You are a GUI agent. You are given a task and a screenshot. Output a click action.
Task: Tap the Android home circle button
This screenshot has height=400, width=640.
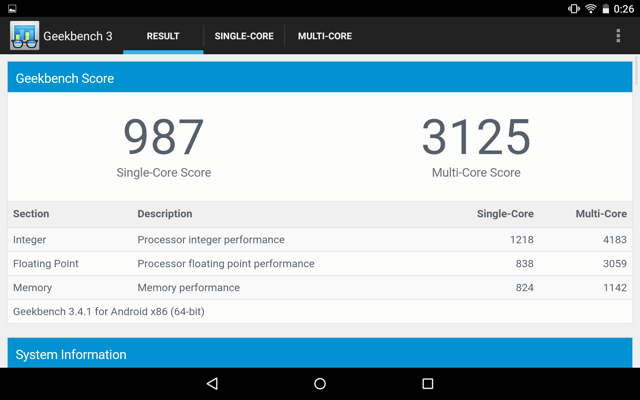(x=320, y=383)
